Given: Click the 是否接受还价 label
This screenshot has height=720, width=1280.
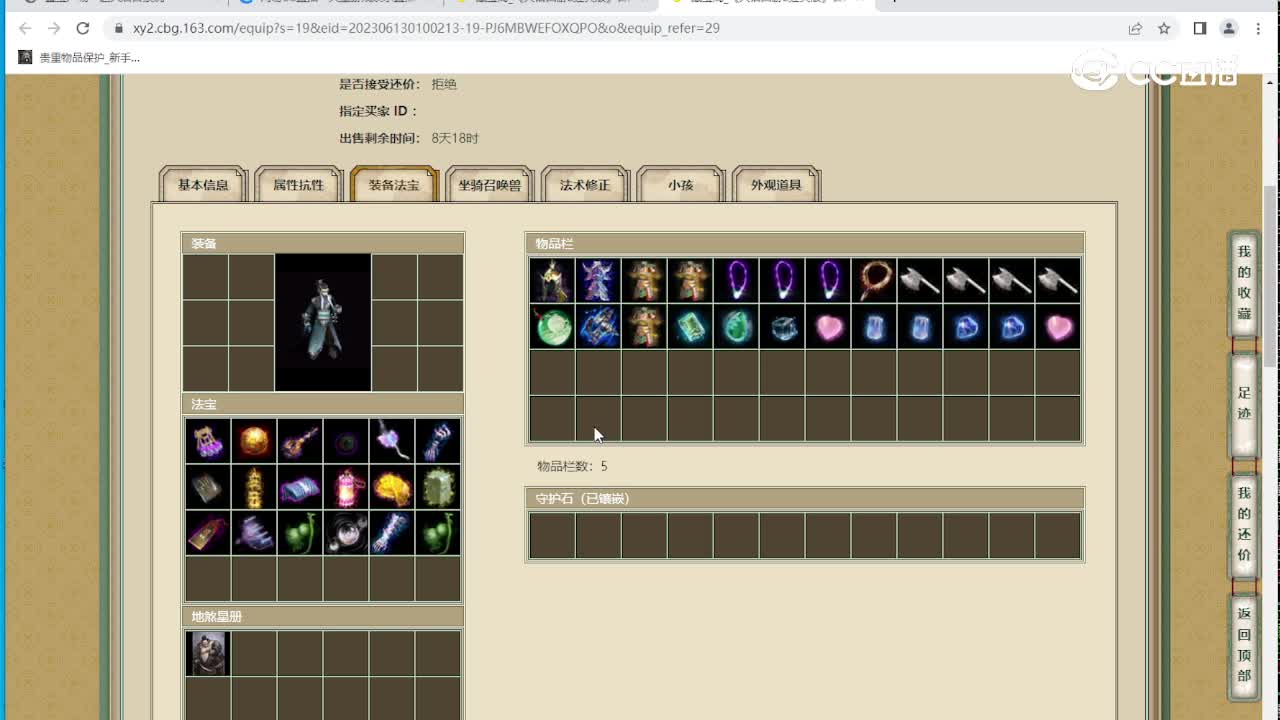Looking at the screenshot, I should point(380,84).
